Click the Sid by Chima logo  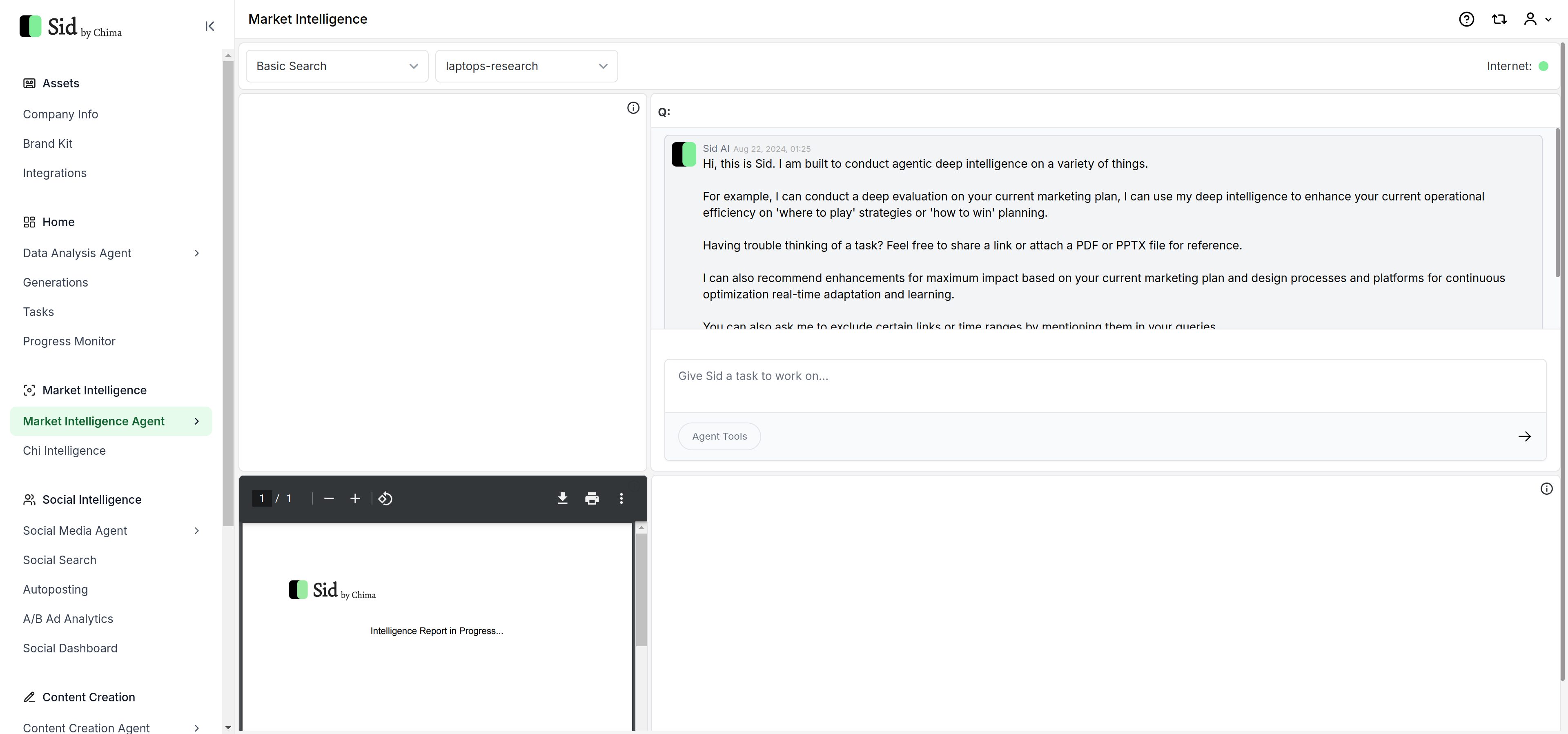(71, 27)
